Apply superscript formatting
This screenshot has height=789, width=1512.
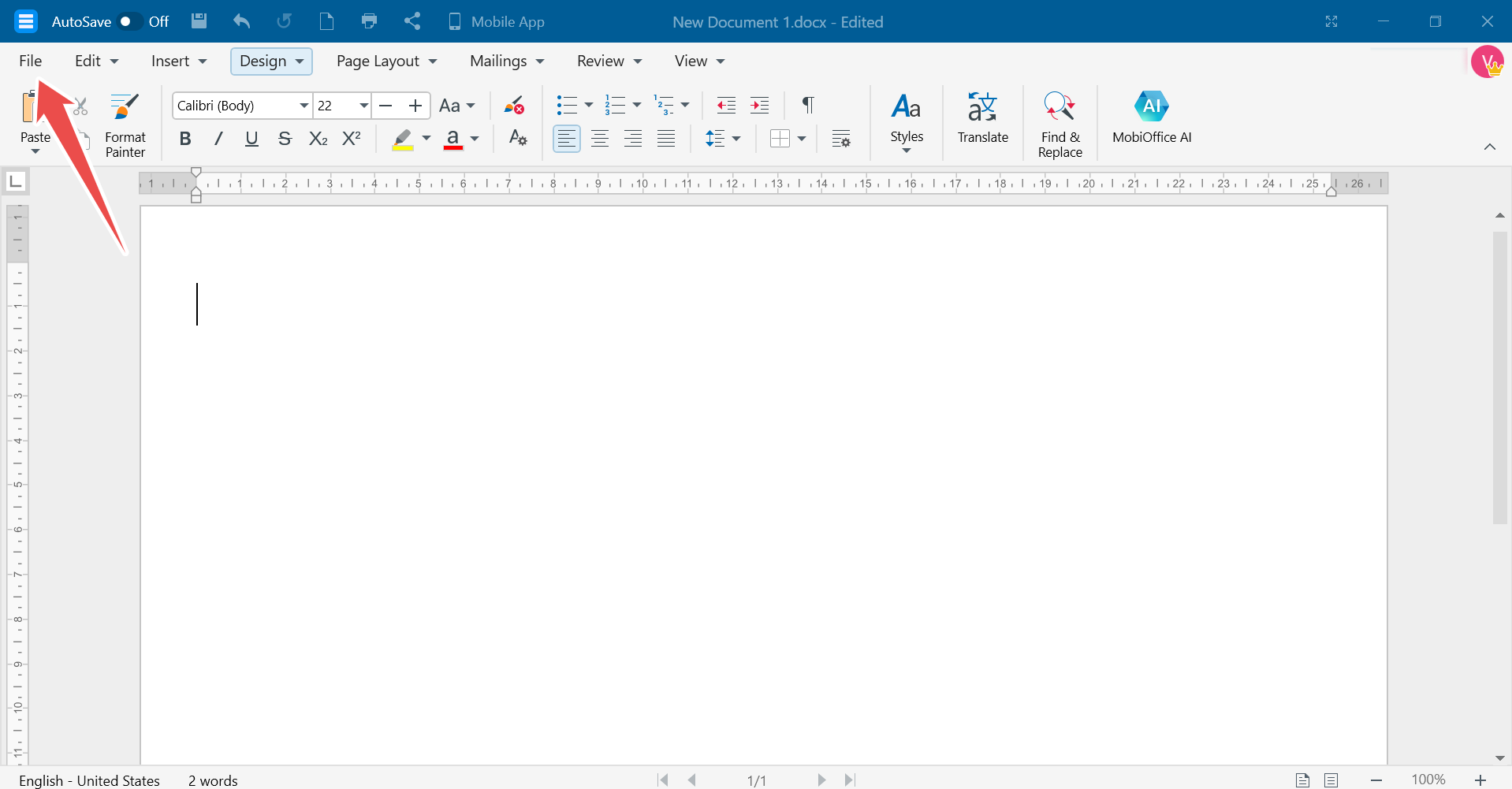coord(352,139)
